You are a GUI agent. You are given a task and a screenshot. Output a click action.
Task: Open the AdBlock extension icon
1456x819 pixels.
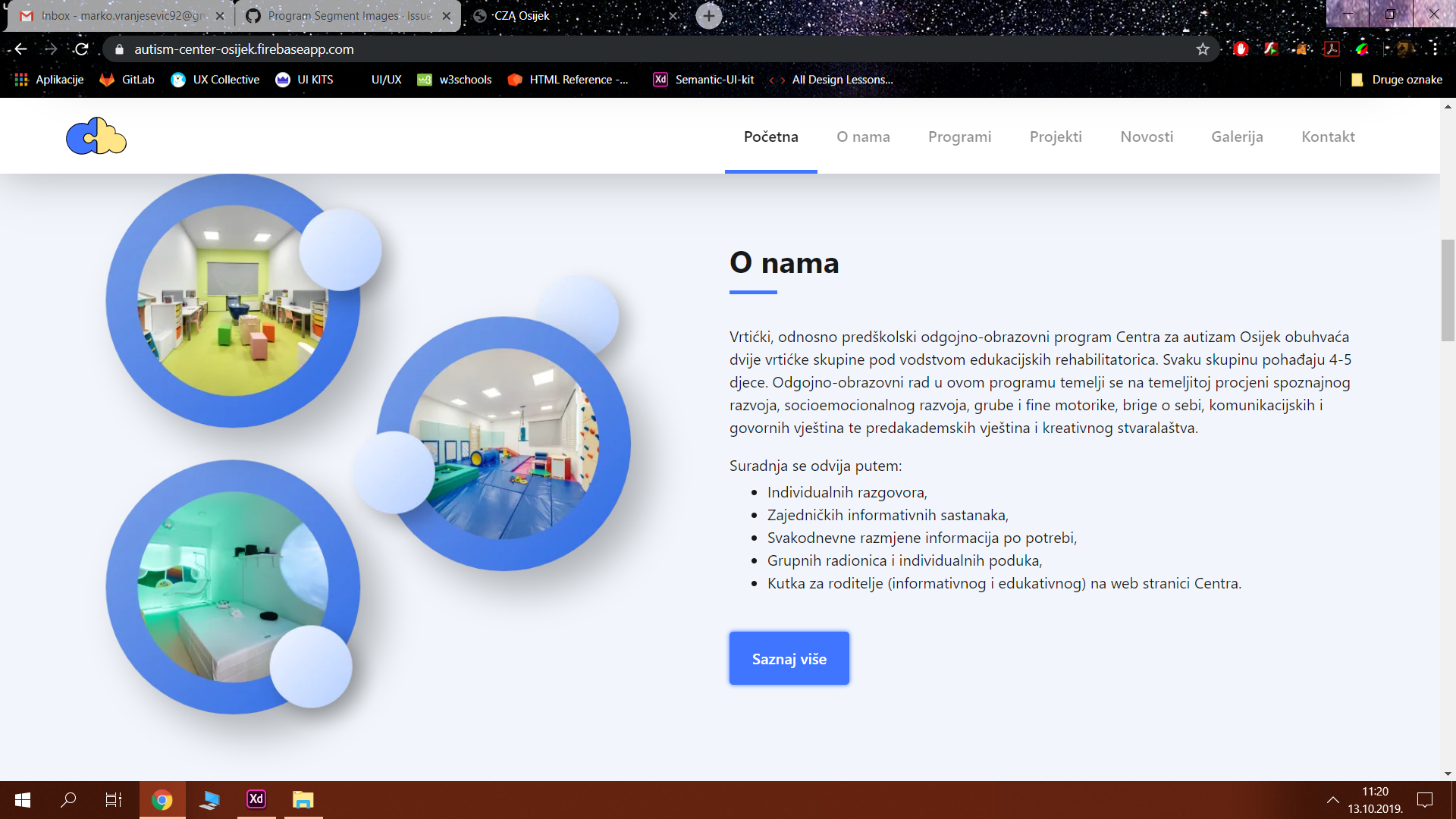click(x=1241, y=49)
